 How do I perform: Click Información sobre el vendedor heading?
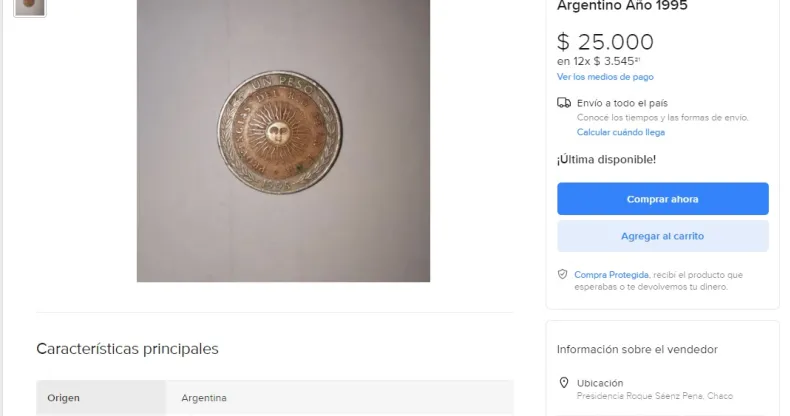coord(637,350)
